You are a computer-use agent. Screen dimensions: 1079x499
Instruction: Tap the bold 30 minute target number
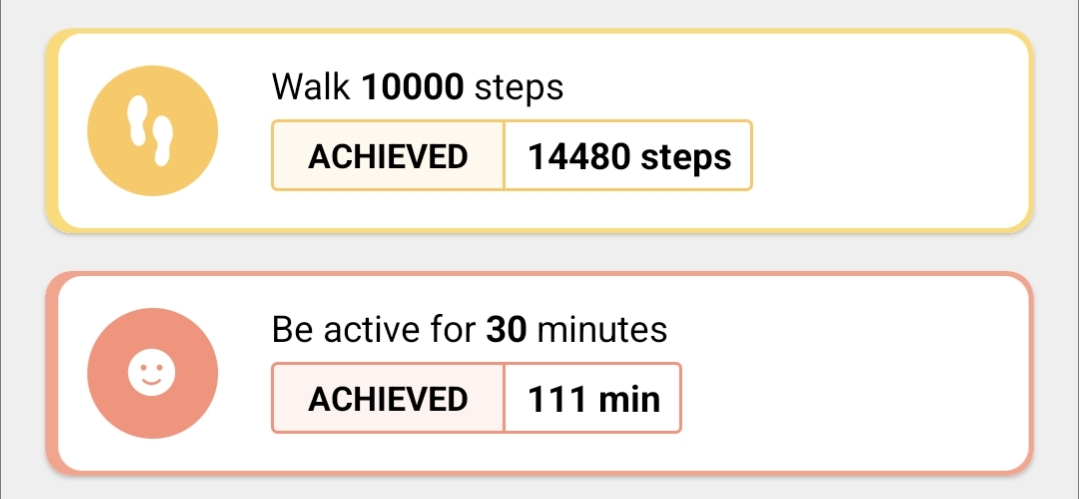coord(508,329)
